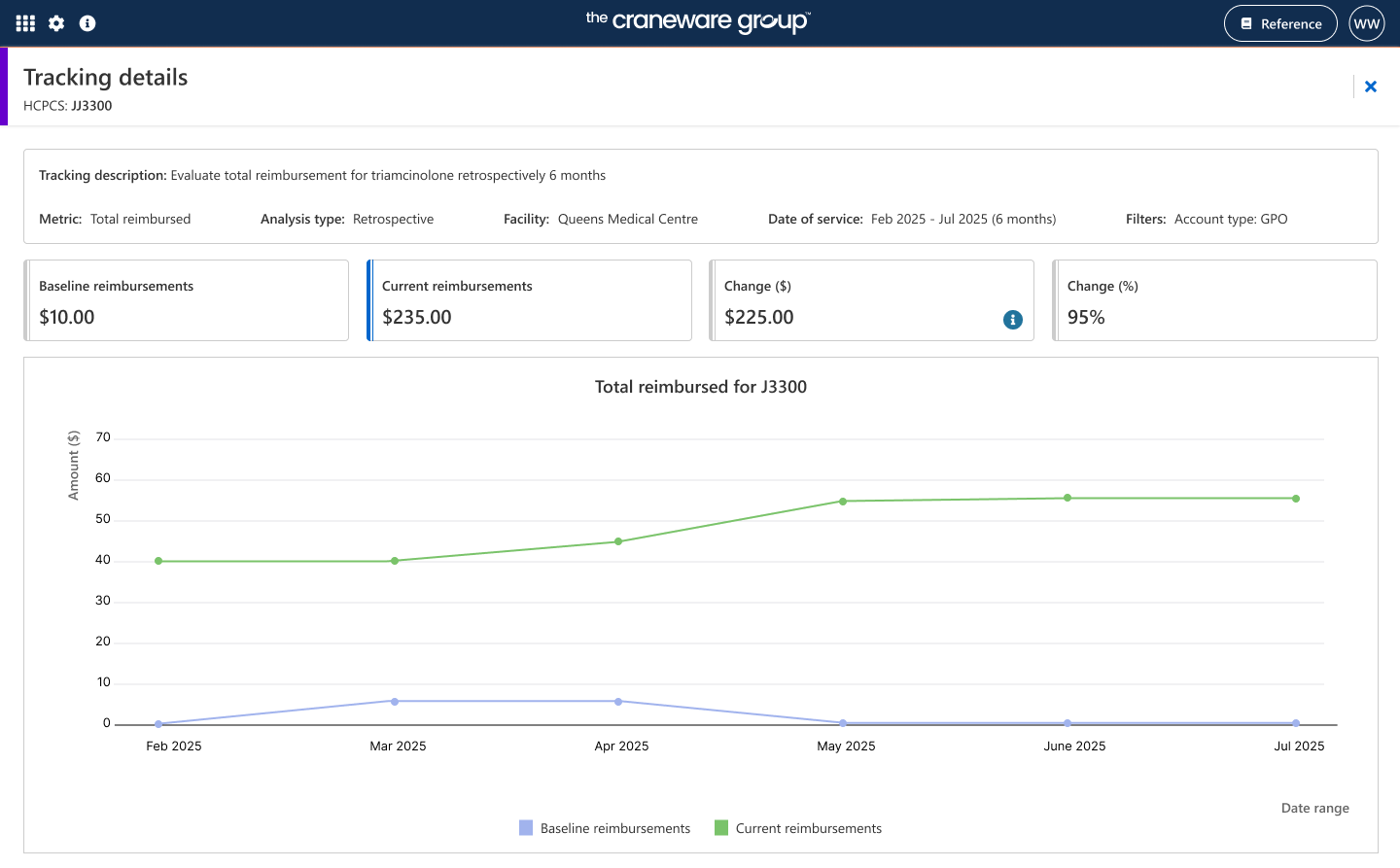1400x868 pixels.
Task: Click the Baseline reimbursements legend label
Action: [x=615, y=828]
